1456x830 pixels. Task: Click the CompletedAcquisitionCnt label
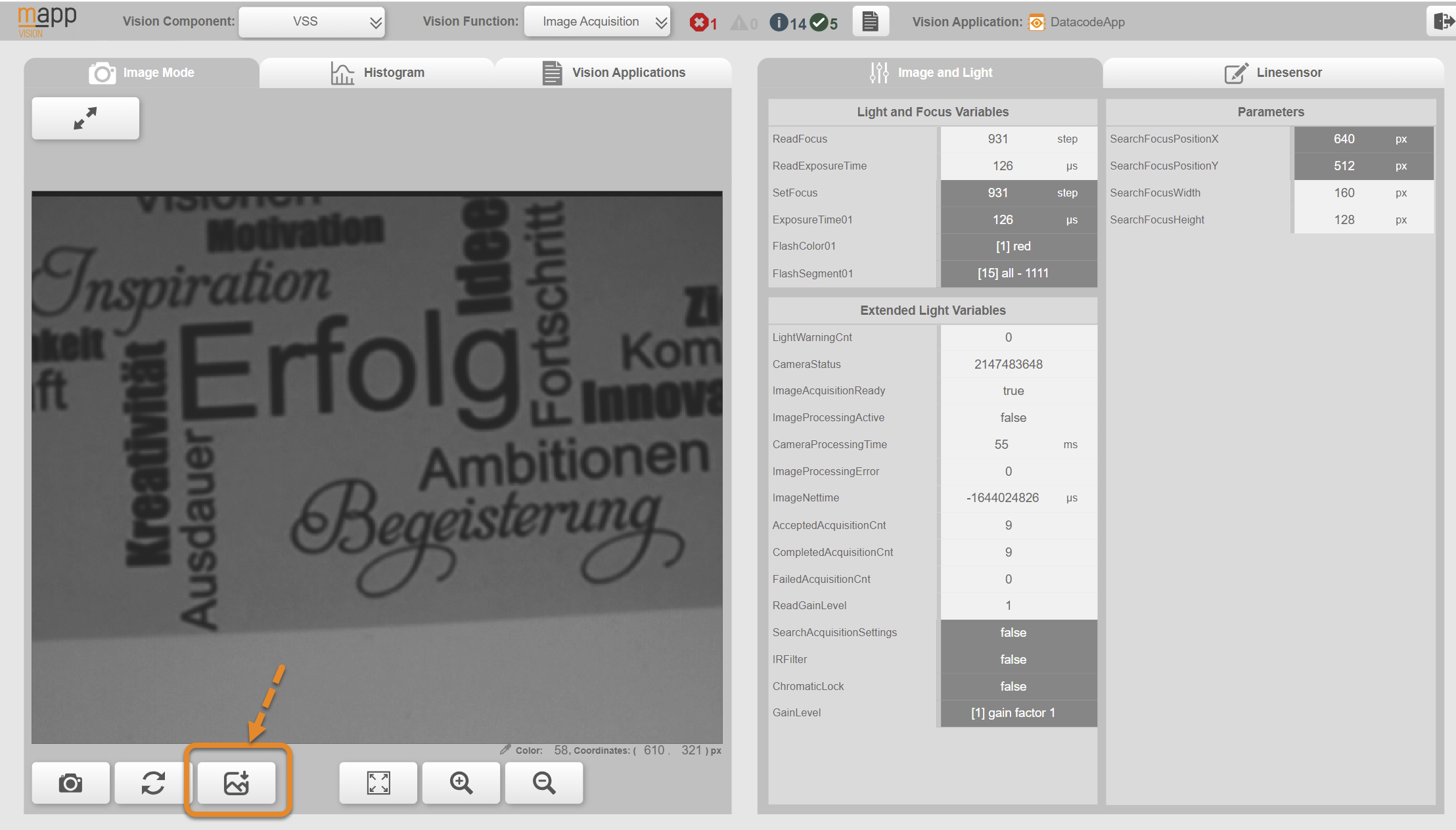(x=832, y=553)
